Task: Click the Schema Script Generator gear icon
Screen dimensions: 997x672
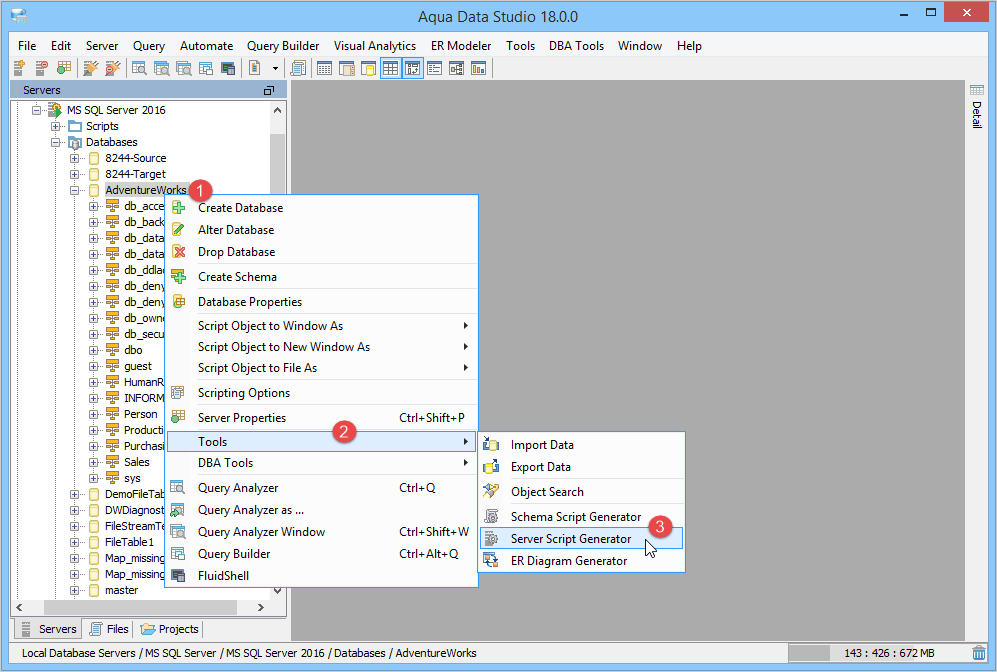Action: click(491, 516)
